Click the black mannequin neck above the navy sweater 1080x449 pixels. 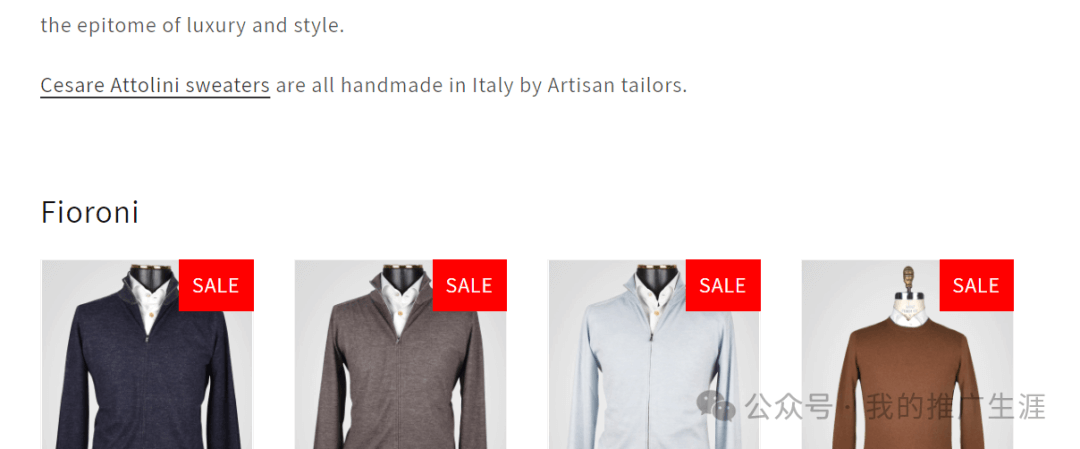tap(147, 275)
